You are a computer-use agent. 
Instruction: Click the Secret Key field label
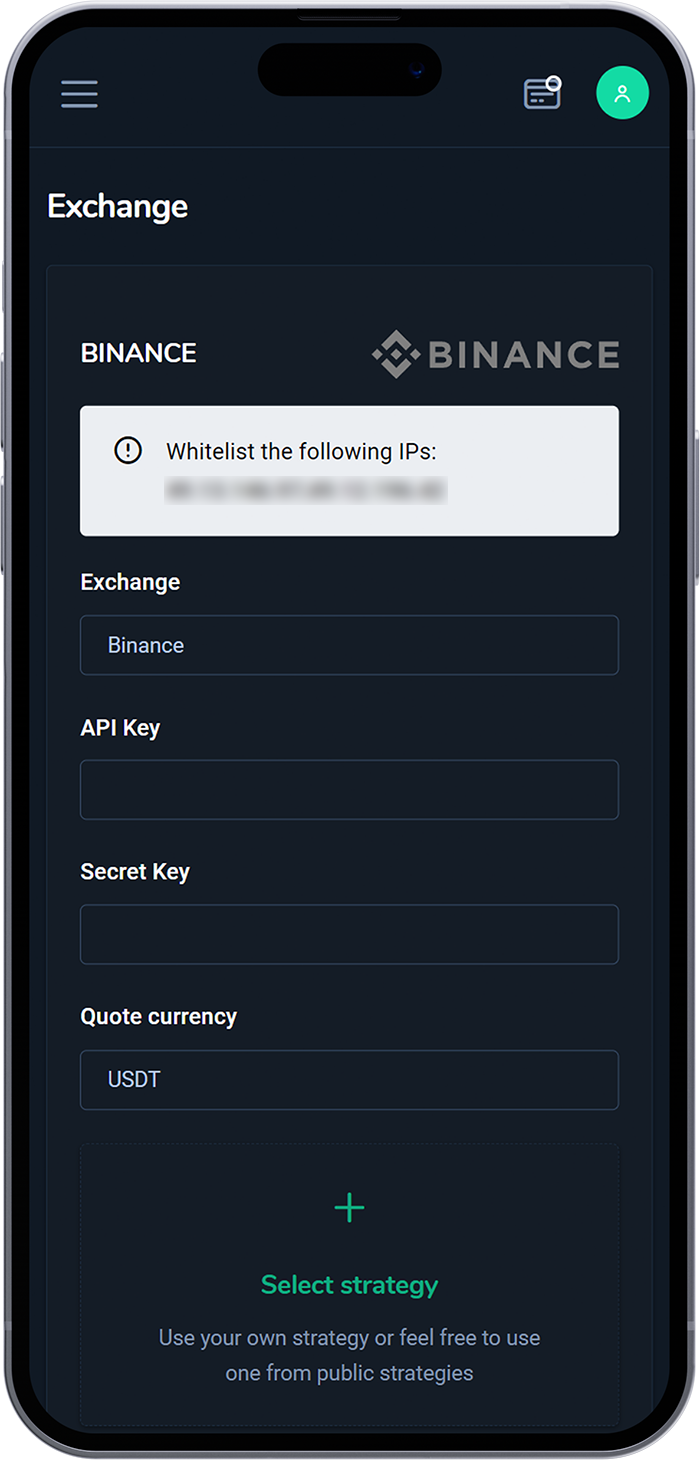tap(135, 872)
